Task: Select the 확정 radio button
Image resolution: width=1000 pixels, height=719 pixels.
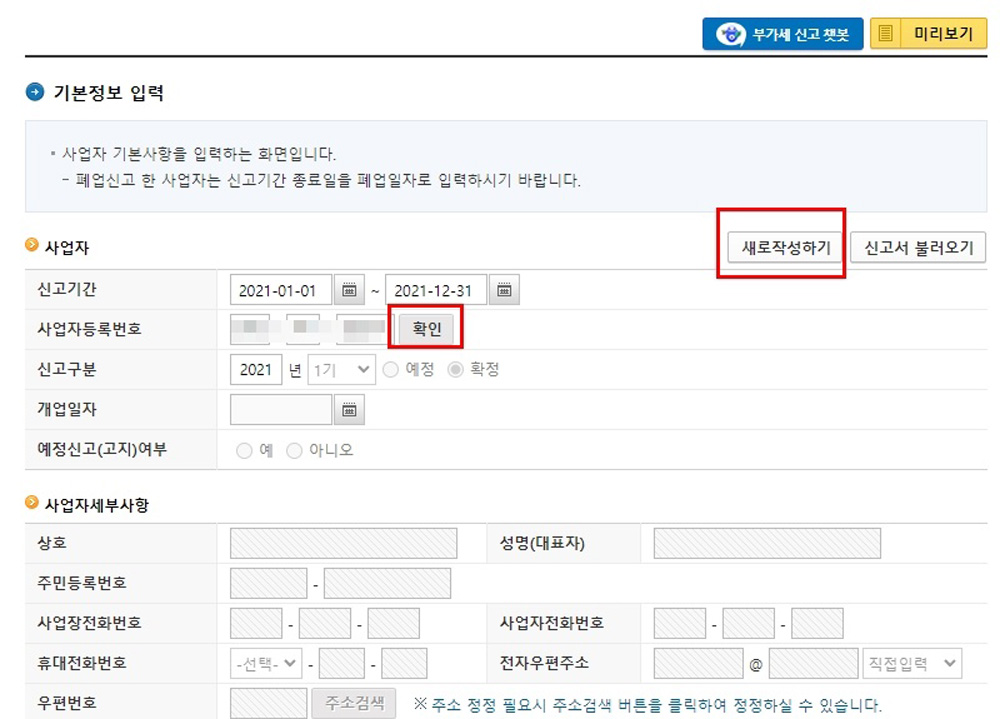Action: [455, 369]
